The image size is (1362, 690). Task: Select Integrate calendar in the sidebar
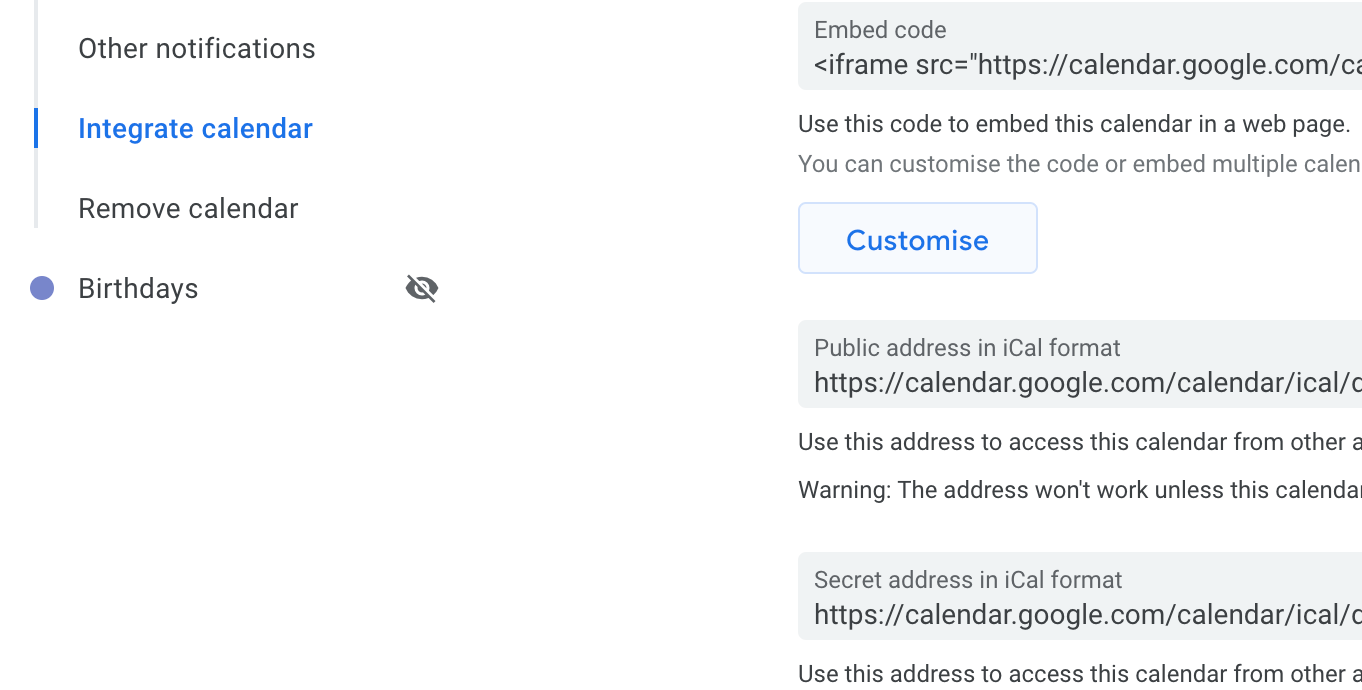pyautogui.click(x=195, y=128)
